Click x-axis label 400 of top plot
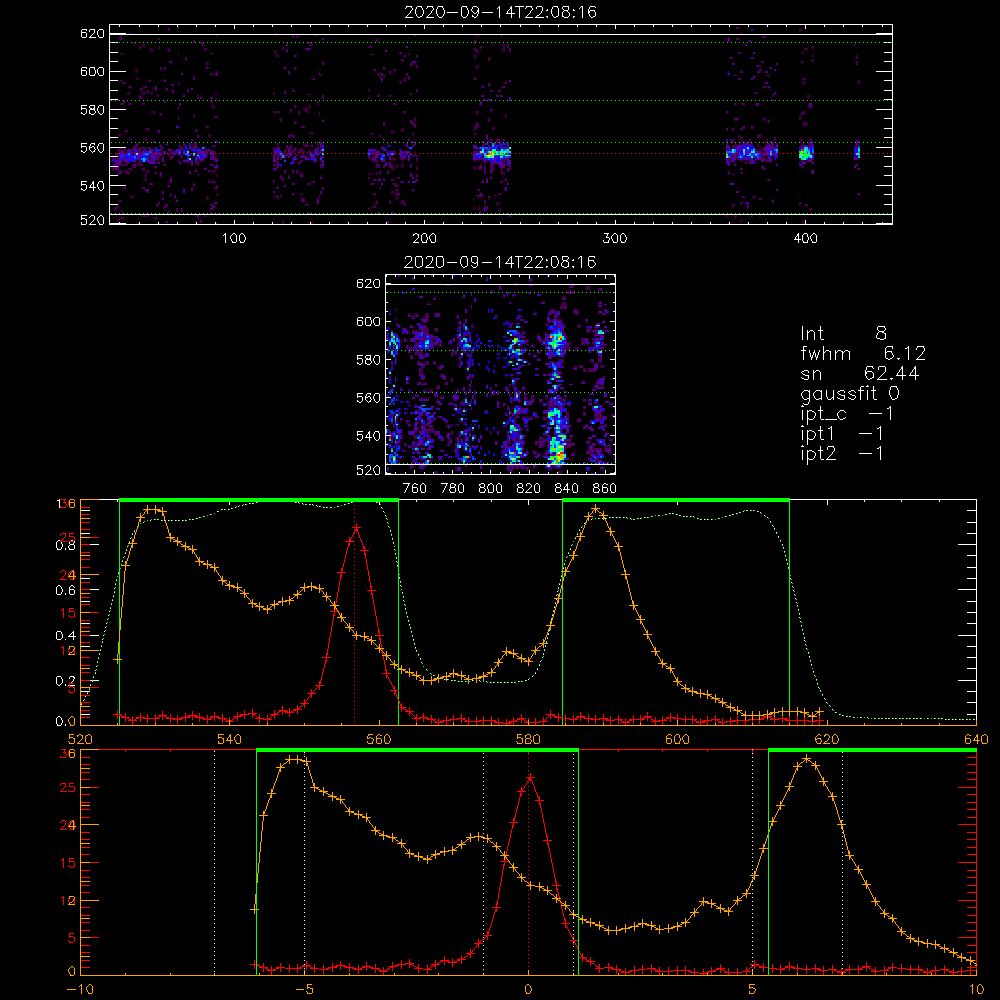Screen dimensions: 1000x1000 805,239
